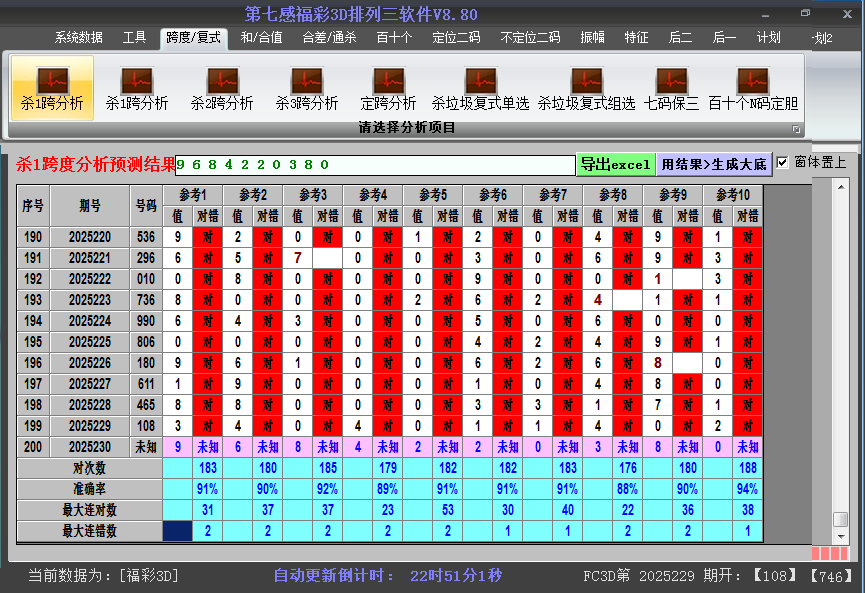The width and height of the screenshot is (865, 593).
Task: Click the 导出excel button
Action: tap(615, 164)
